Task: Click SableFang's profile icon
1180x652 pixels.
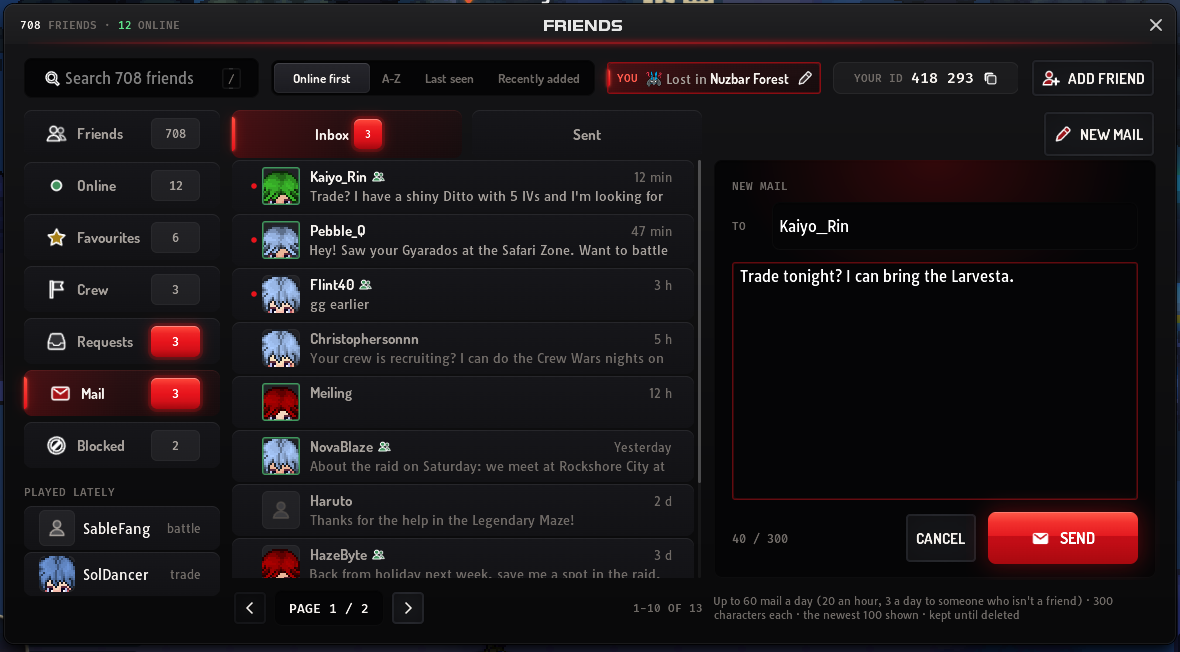Action: click(x=56, y=529)
